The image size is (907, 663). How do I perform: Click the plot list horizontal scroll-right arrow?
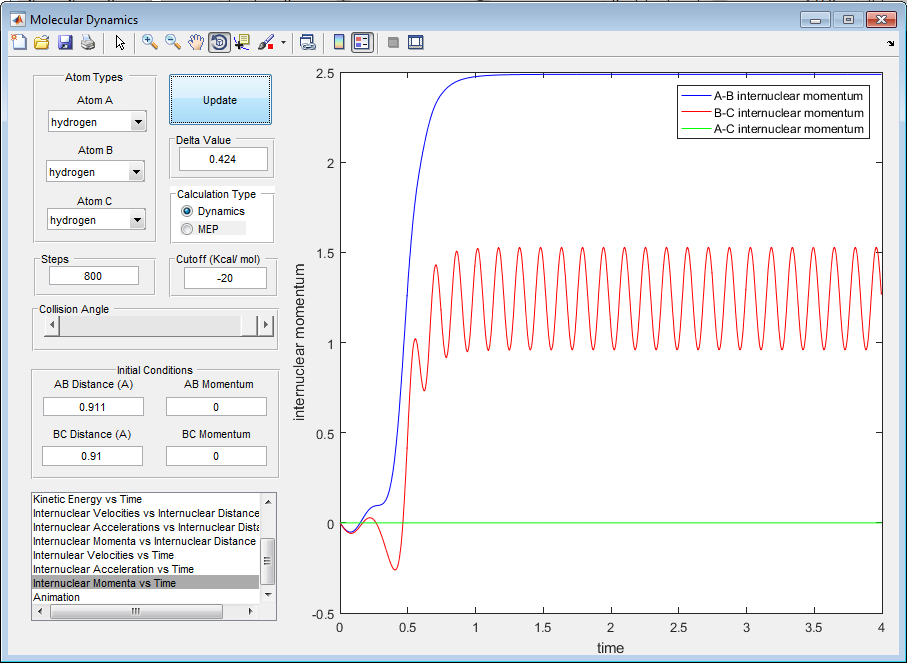point(250,611)
